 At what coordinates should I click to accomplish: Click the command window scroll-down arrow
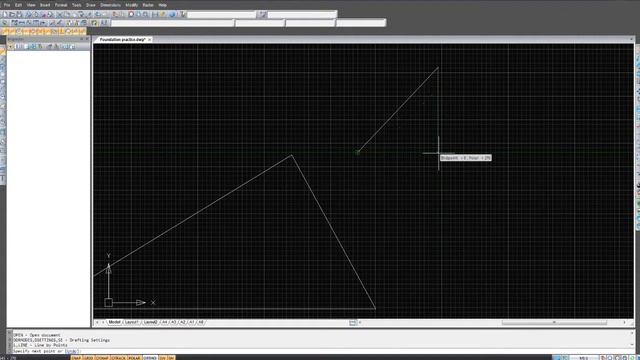pyautogui.click(x=631, y=345)
